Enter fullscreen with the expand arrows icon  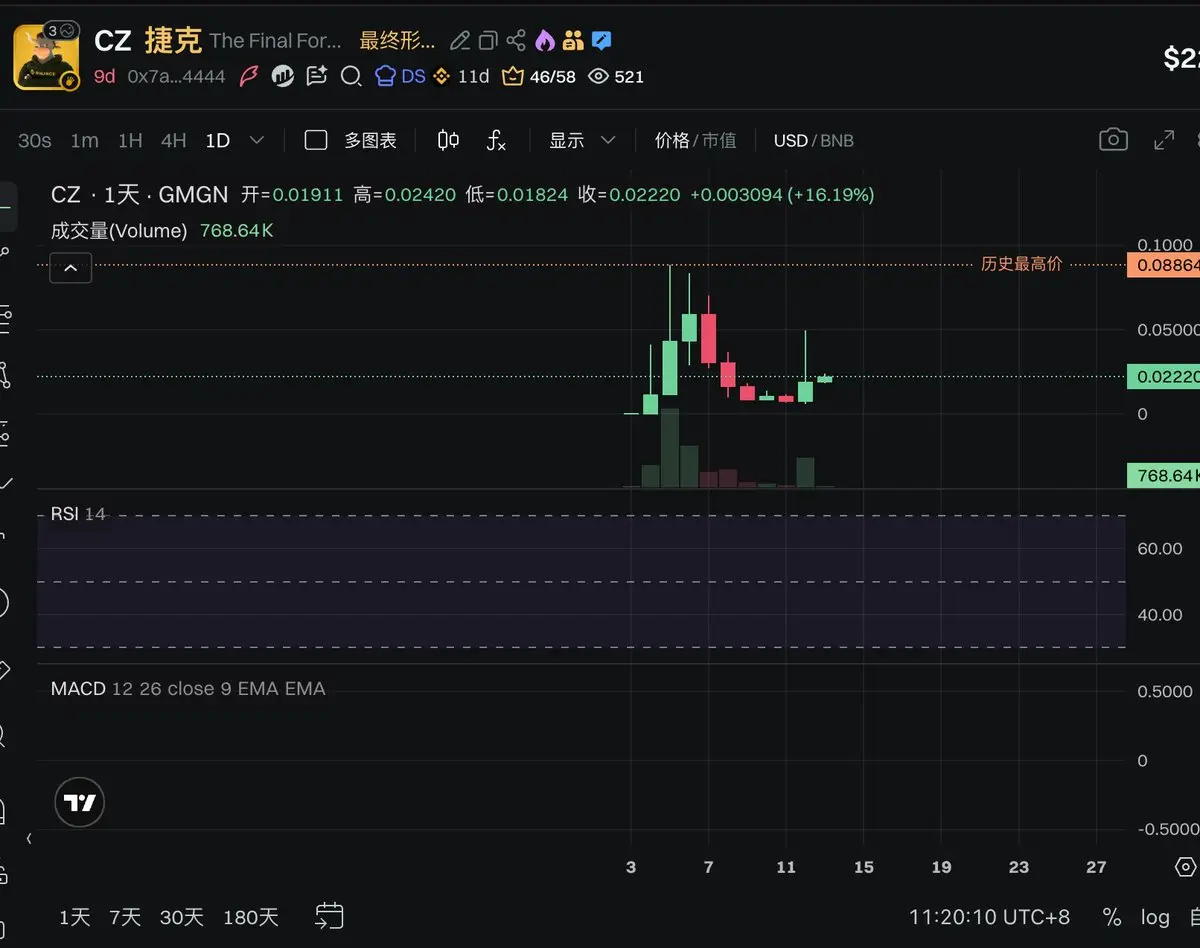(x=1164, y=140)
